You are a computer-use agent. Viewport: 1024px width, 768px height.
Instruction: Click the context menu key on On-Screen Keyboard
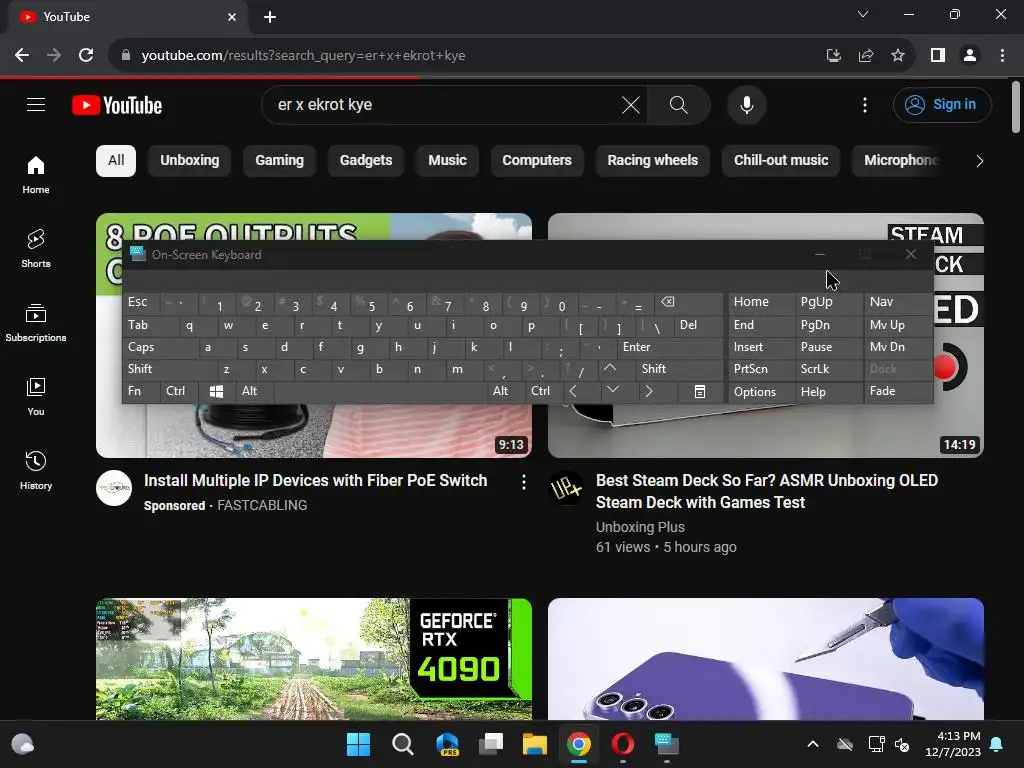click(699, 391)
